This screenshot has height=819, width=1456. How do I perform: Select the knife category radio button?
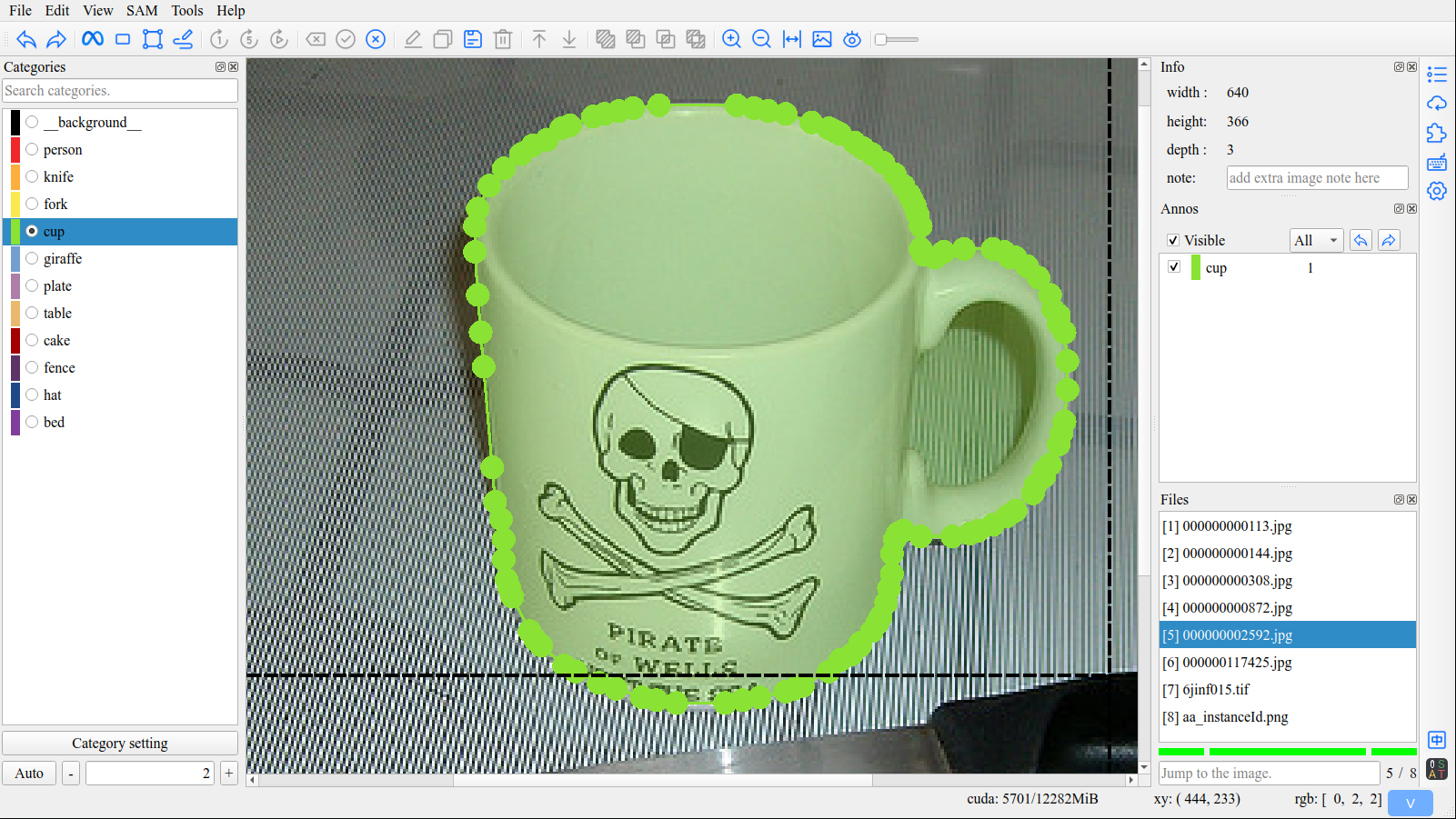tap(32, 176)
